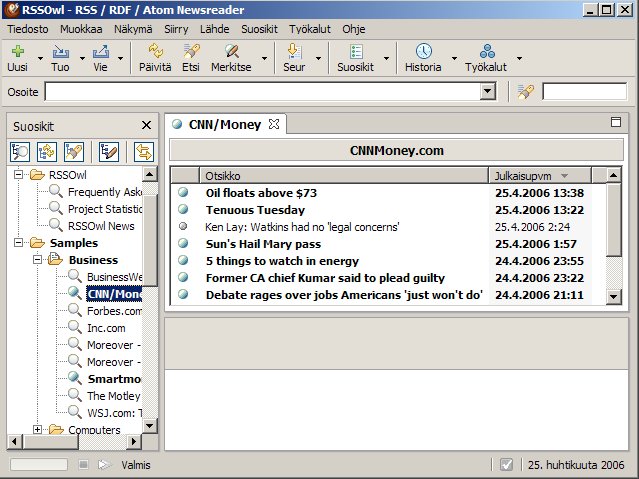Viewport: 639px width, 479px height.
Task: Sort by the Otsikko column header
Action: 344,175
